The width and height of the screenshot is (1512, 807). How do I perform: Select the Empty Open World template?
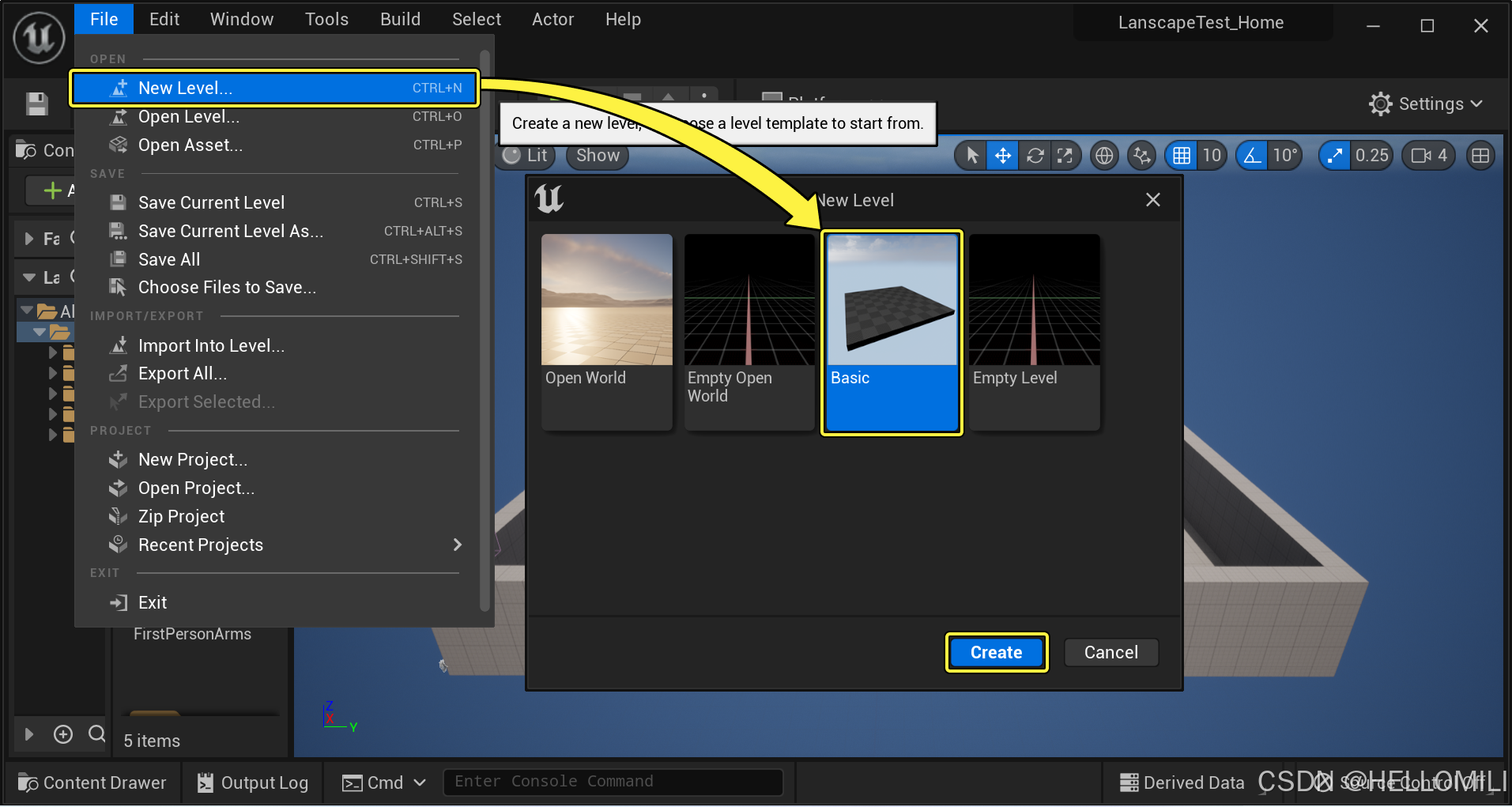point(749,332)
